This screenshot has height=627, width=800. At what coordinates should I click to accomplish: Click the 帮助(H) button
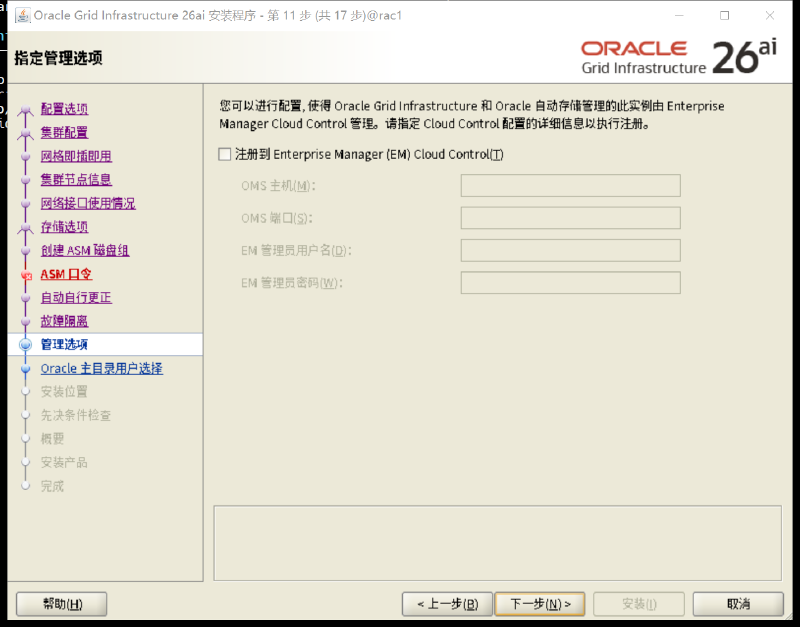click(x=62, y=604)
